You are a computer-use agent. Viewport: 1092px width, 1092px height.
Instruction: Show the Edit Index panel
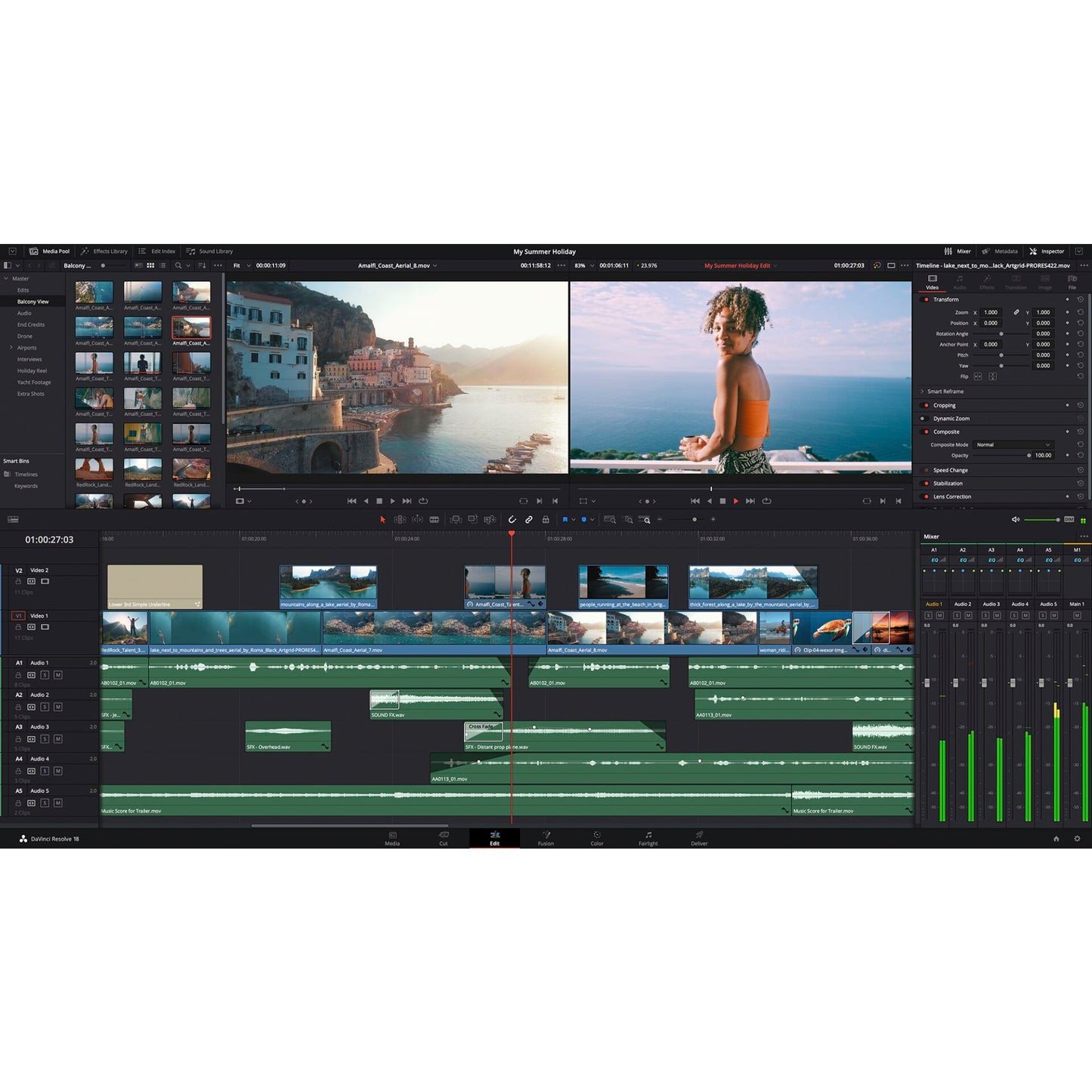pyautogui.click(x=156, y=251)
